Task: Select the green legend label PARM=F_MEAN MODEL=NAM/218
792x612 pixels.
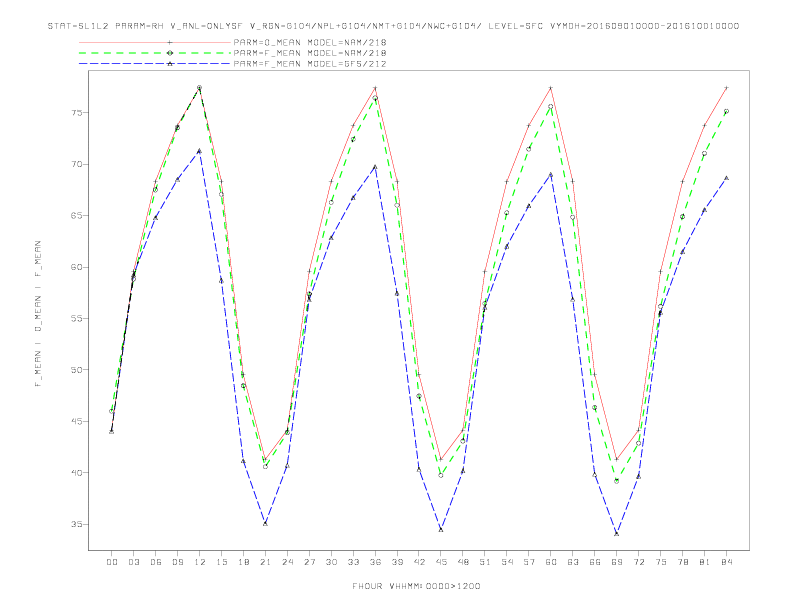Action: (x=310, y=53)
